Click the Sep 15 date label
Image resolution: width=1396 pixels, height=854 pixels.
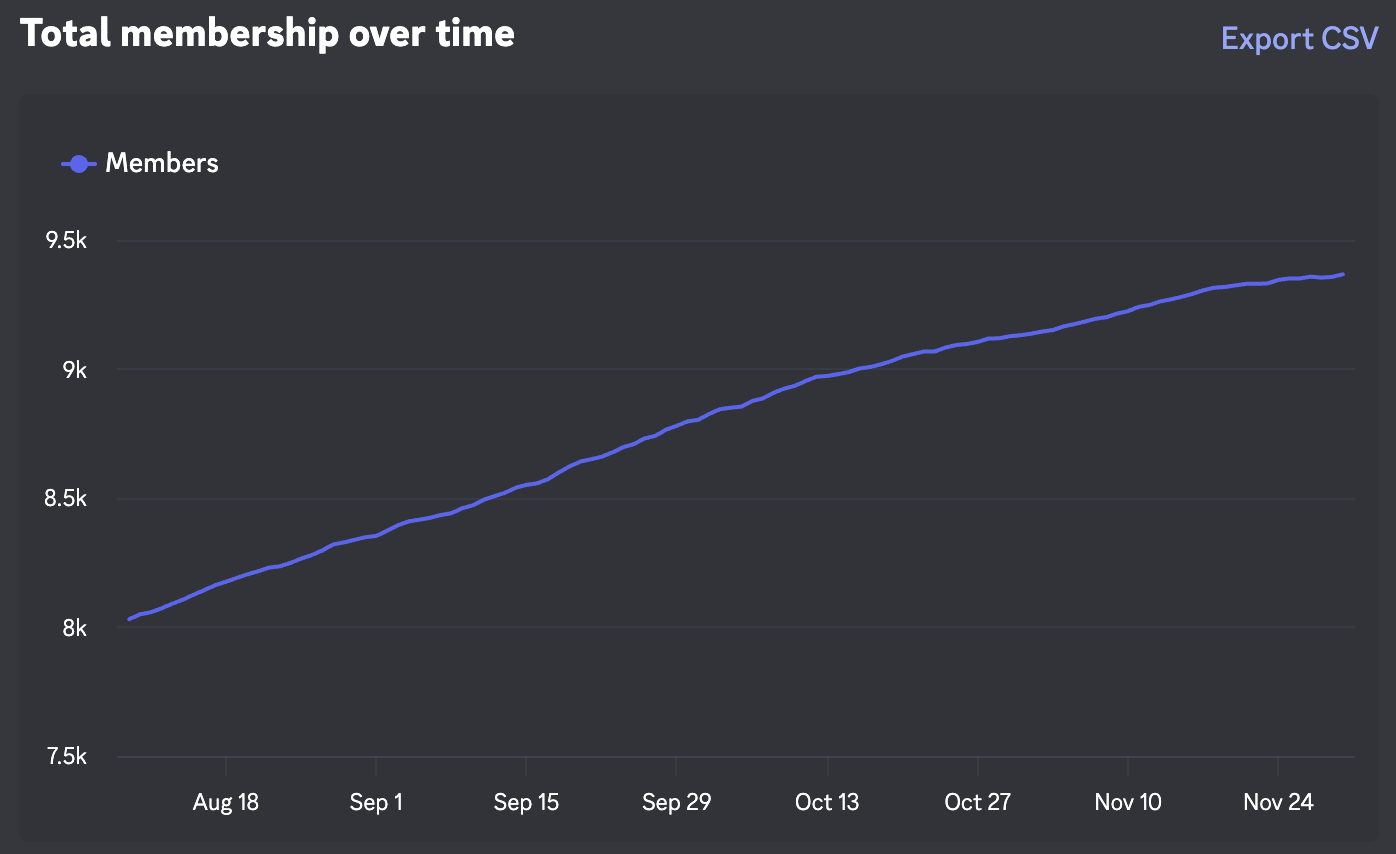click(526, 802)
